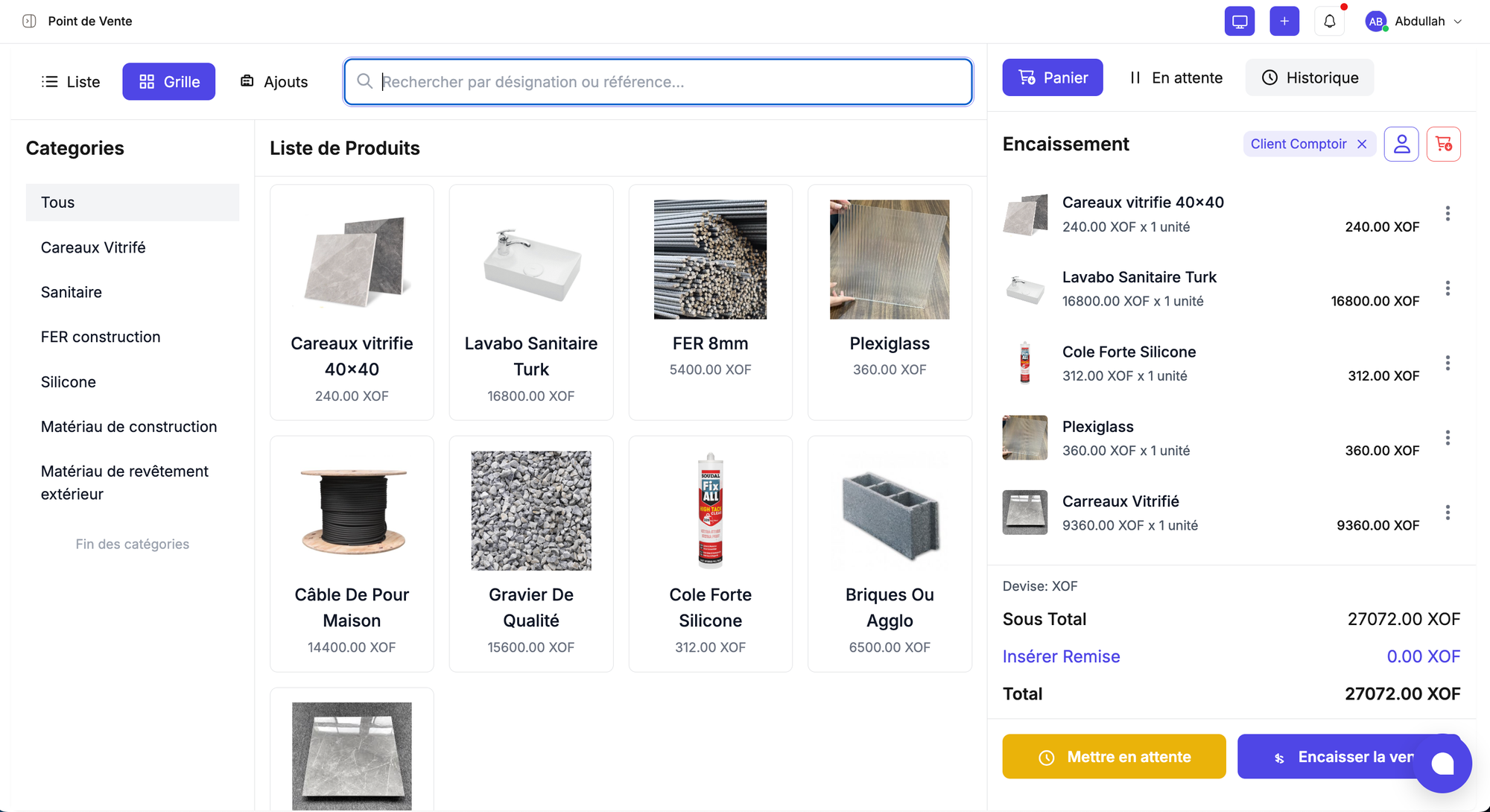Open the En attente tab
The height and width of the screenshot is (812, 1490).
pos(1176,77)
